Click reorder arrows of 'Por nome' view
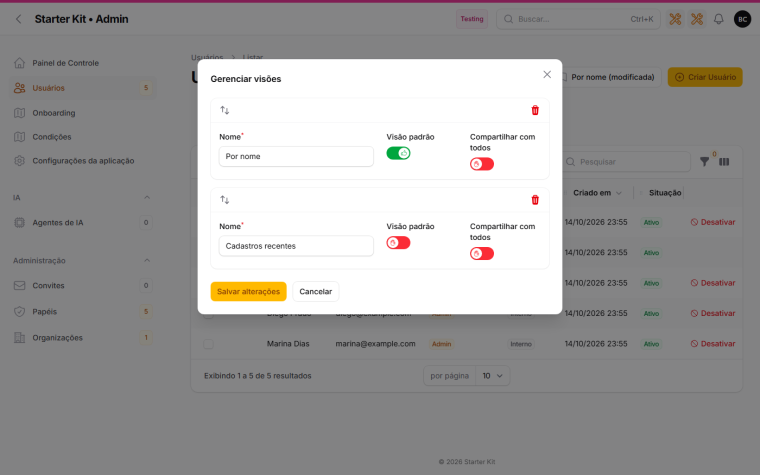Viewport: 760px width, 475px height. click(224, 110)
